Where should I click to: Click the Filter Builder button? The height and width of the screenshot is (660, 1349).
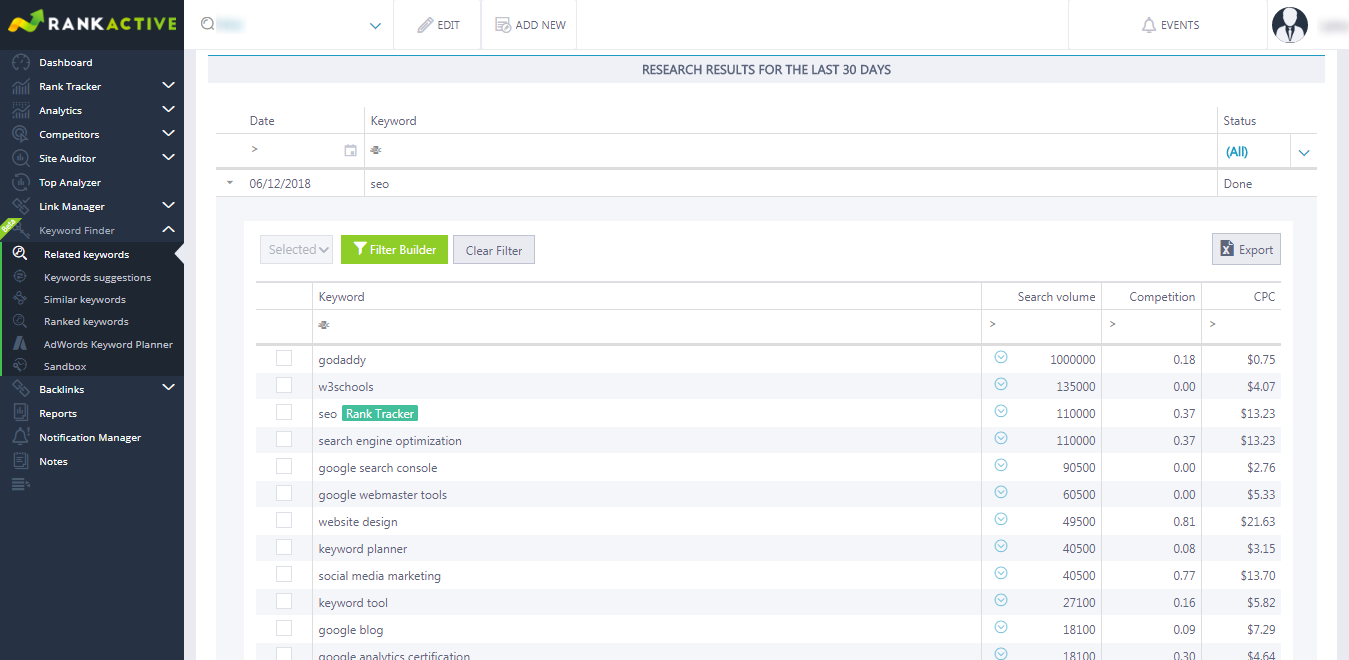(394, 250)
